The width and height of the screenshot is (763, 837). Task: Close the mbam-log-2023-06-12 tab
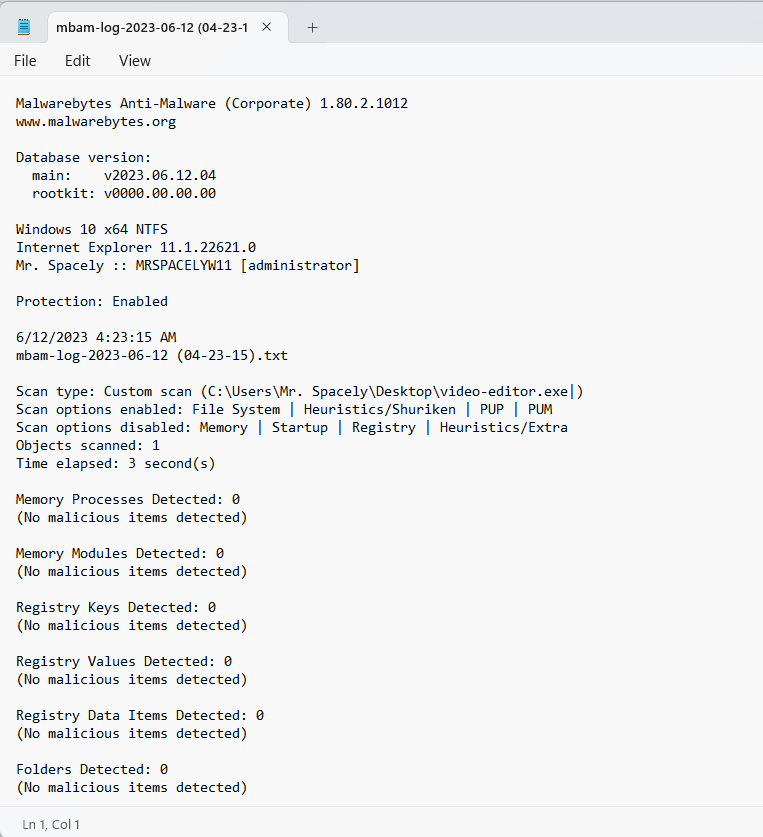coord(266,27)
